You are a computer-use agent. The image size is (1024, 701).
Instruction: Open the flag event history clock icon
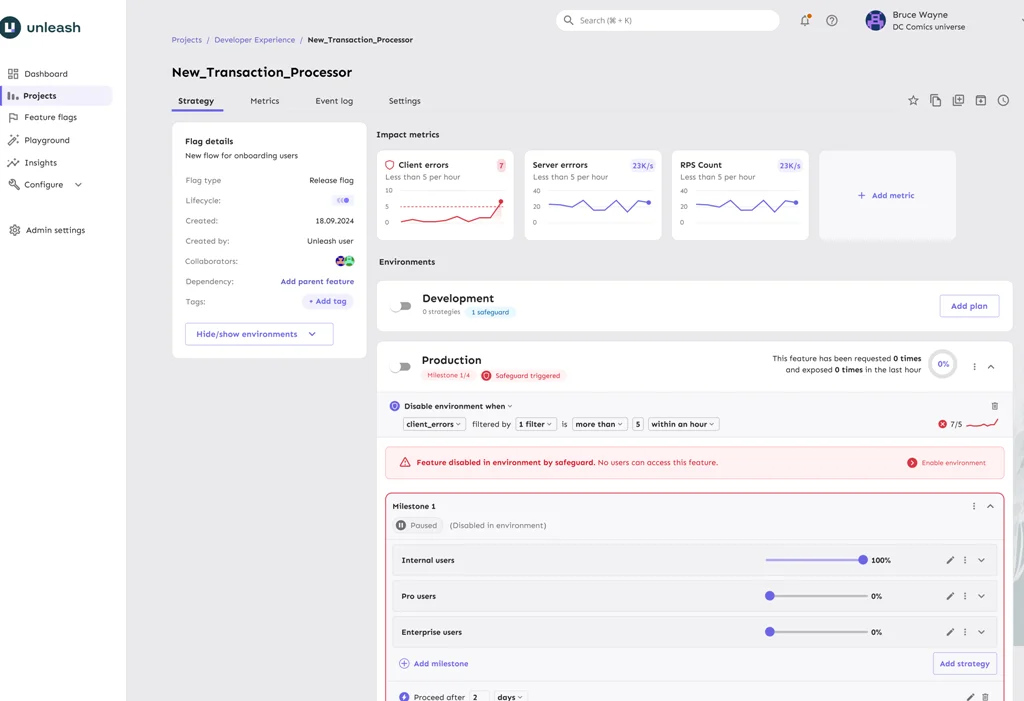(x=1003, y=100)
